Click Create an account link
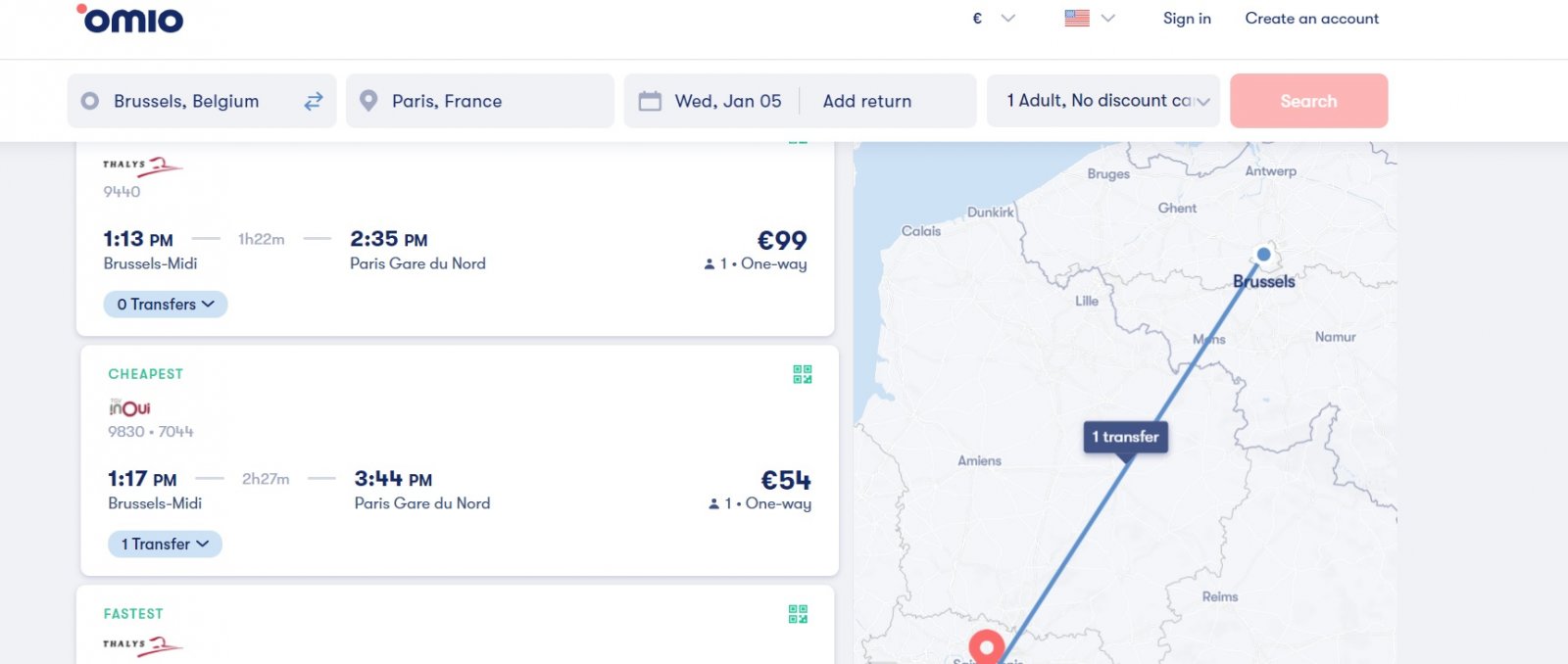1568x664 pixels. 1311,19
